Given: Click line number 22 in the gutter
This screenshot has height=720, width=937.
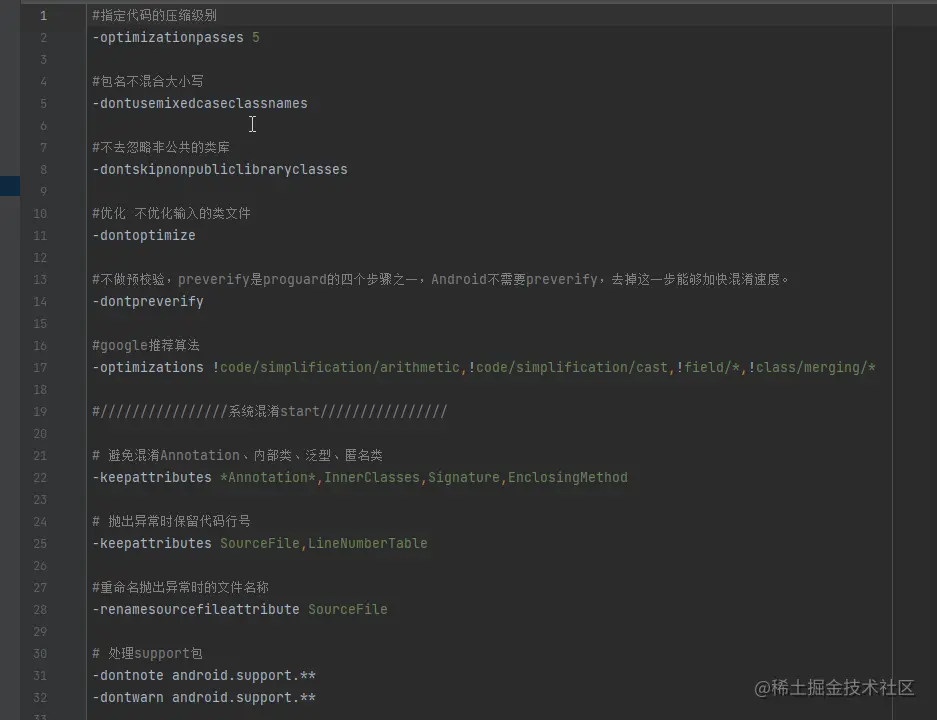Looking at the screenshot, I should pyautogui.click(x=40, y=477).
